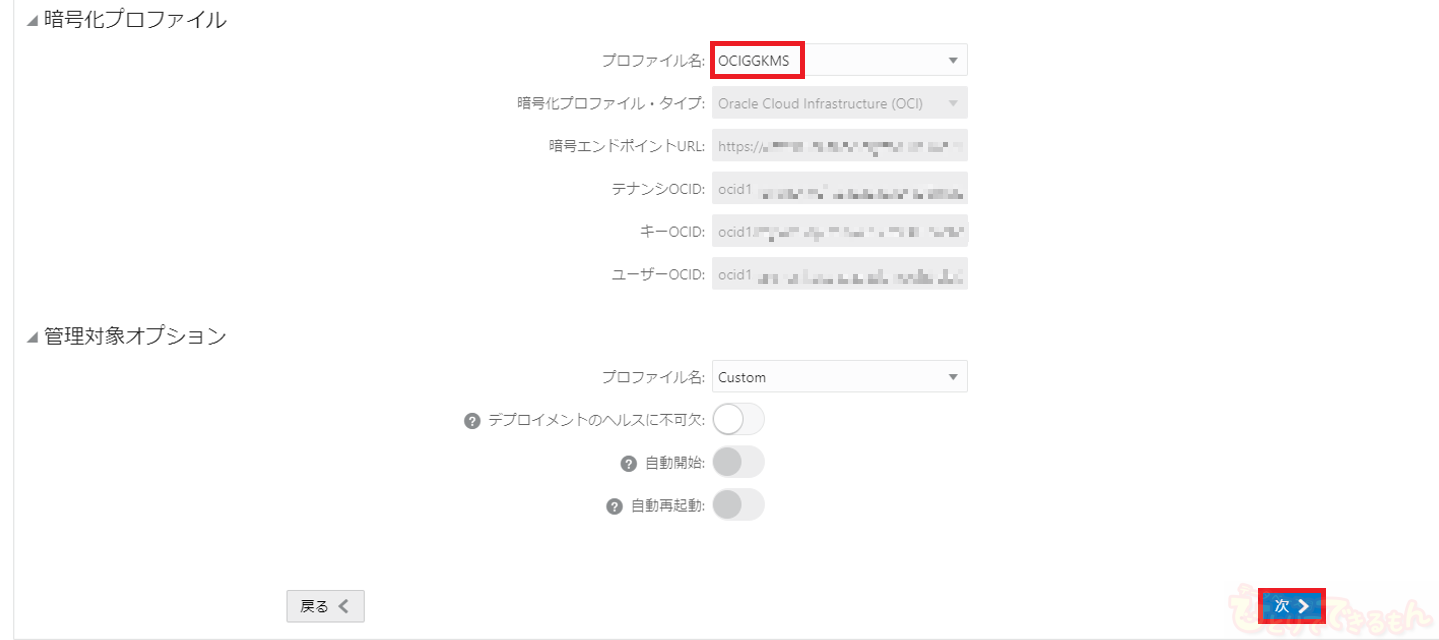The width and height of the screenshot is (1439, 640).
Task: Enable the 自動再起動 switch
Action: [738, 505]
